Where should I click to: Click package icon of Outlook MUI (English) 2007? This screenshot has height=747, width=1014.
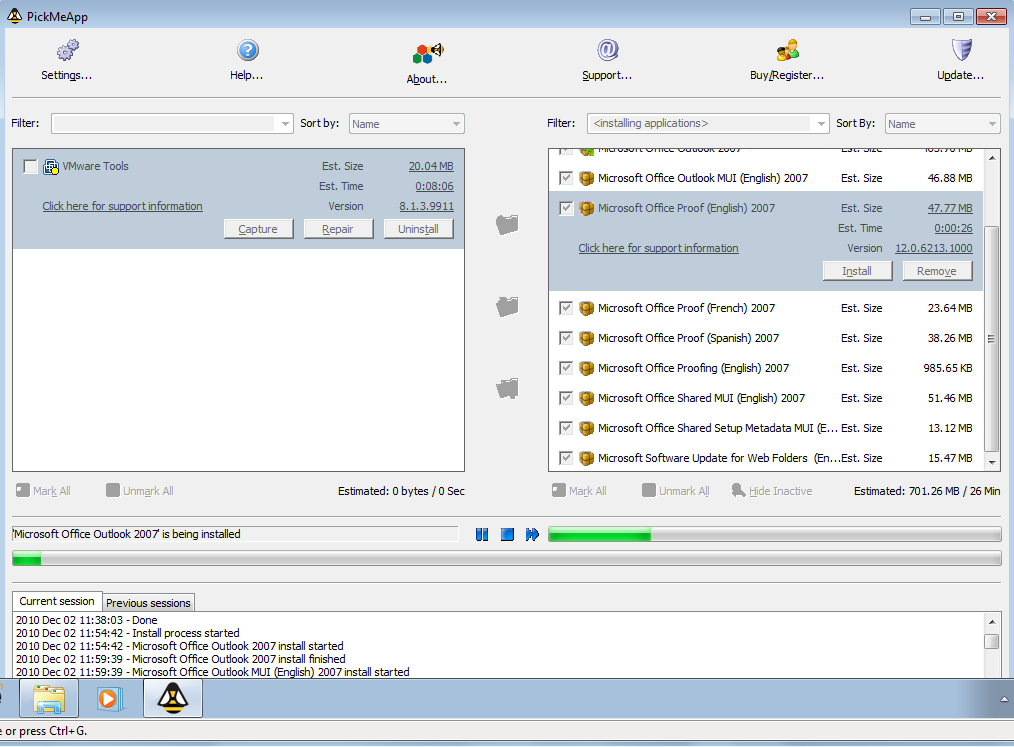[587, 179]
